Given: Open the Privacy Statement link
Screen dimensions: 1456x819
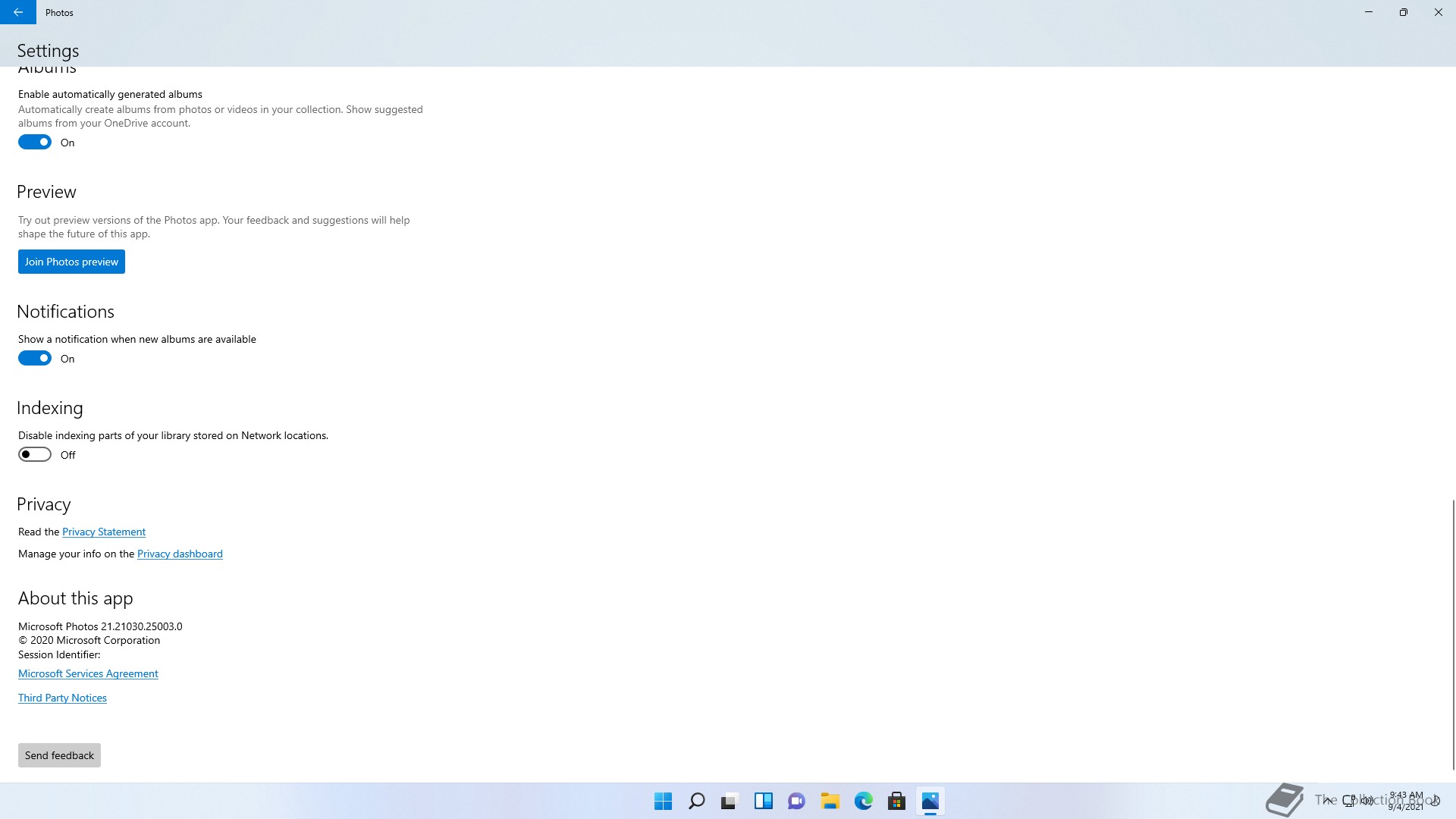Looking at the screenshot, I should (x=104, y=532).
